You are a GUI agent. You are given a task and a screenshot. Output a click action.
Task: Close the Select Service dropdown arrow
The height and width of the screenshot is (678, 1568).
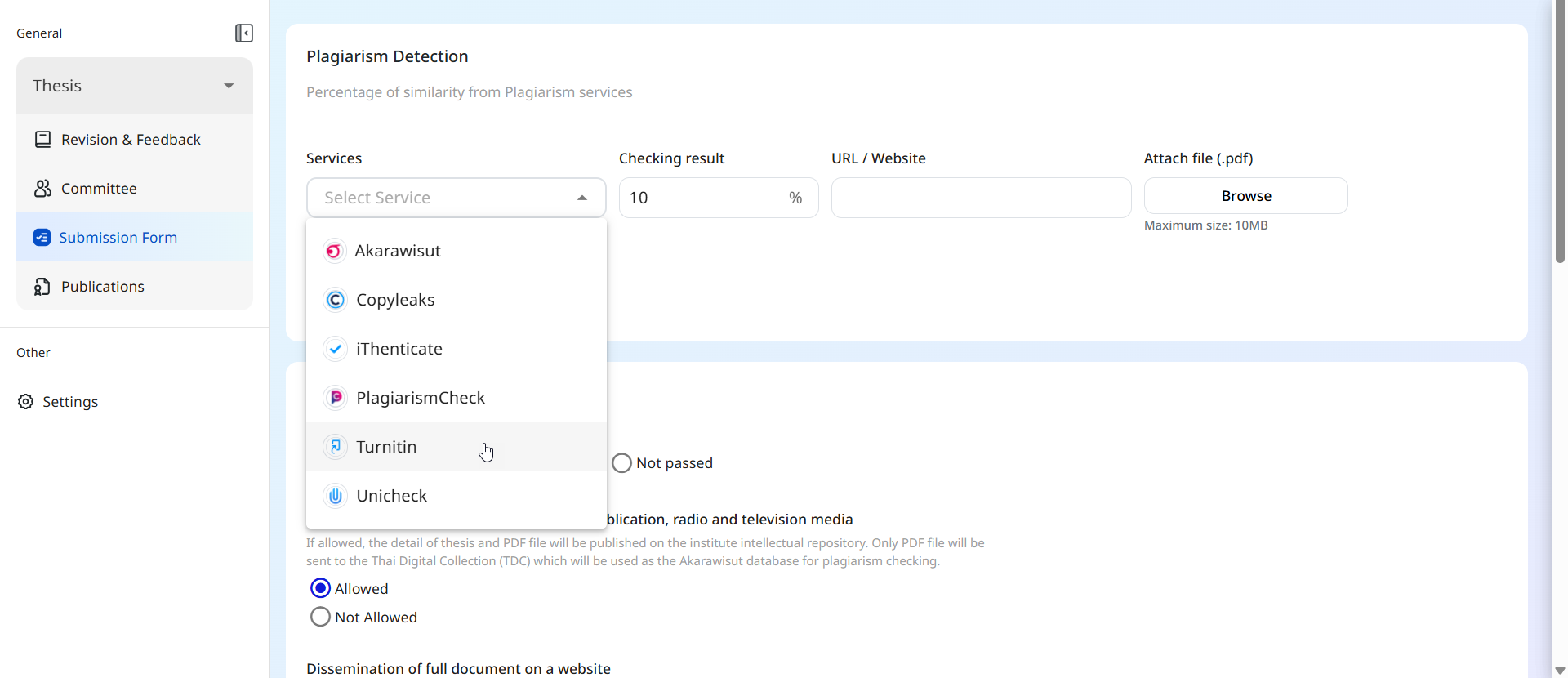coord(582,198)
